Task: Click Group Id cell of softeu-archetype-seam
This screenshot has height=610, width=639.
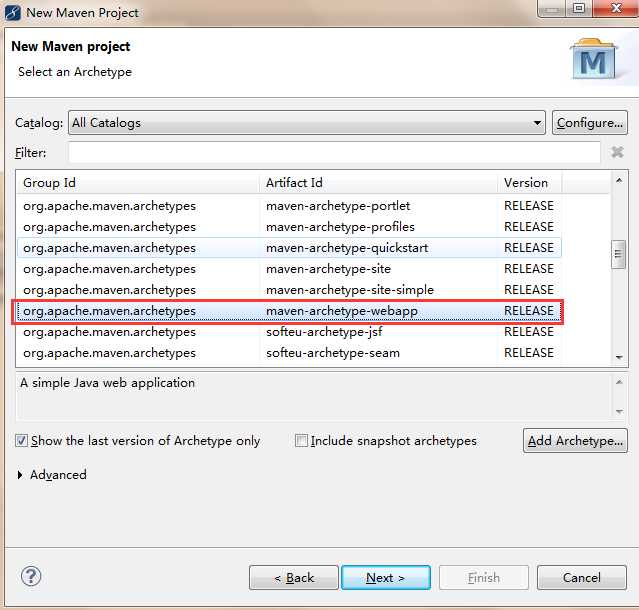Action: [x=109, y=353]
